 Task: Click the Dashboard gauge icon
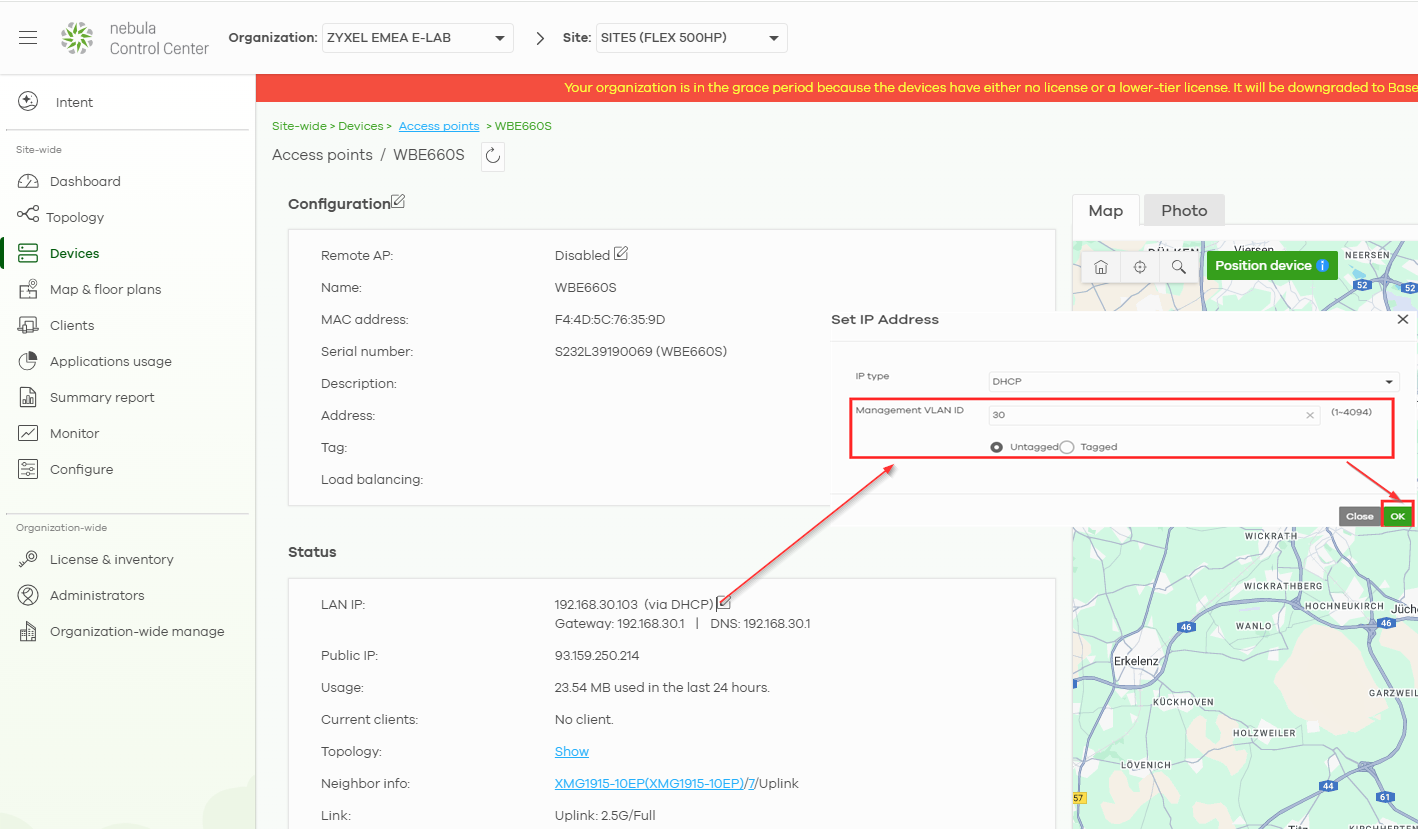click(28, 181)
